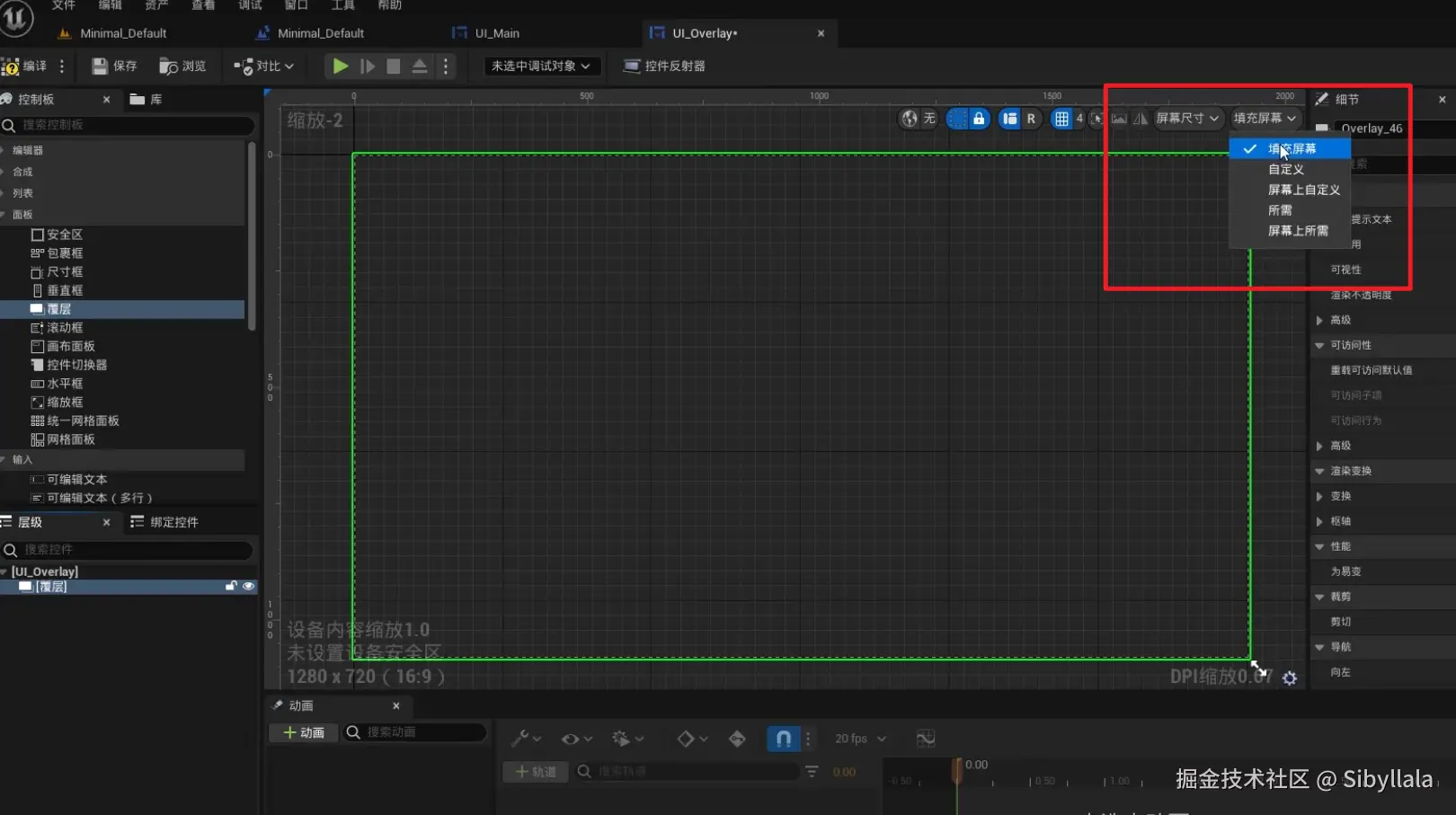
Task: Open the keyframe diamond options dropdown
Action: pos(691,739)
